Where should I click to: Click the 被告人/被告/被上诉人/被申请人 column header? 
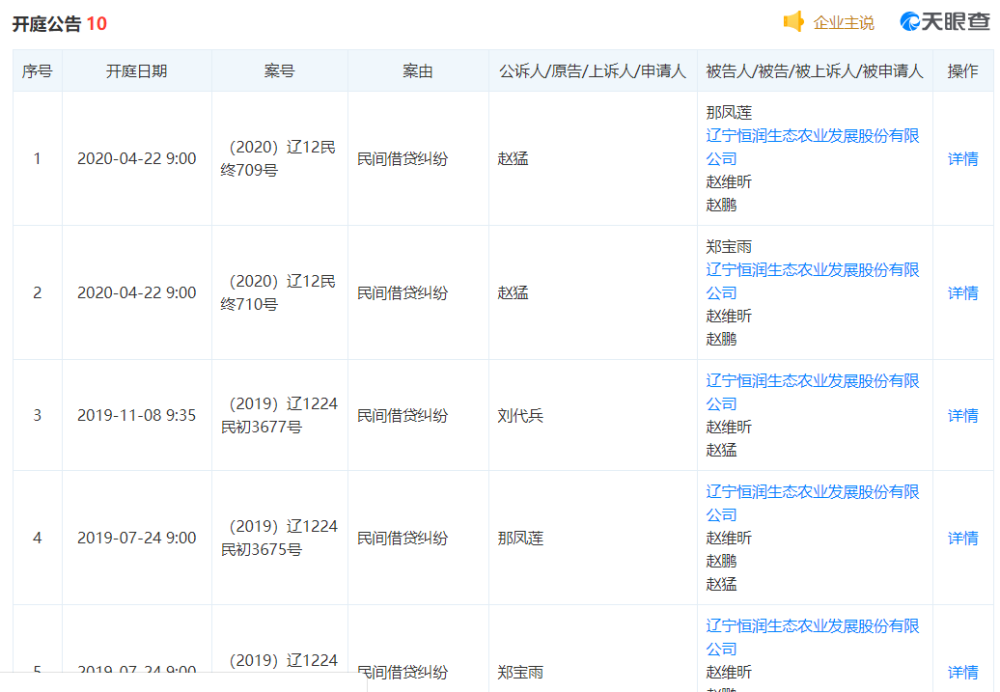pos(814,71)
